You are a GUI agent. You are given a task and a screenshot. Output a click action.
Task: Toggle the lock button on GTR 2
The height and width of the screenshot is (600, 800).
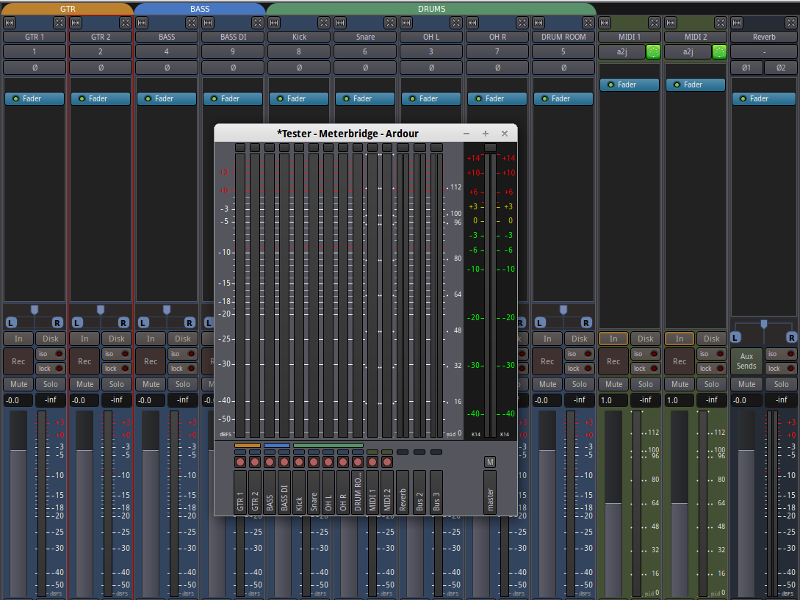point(116,368)
